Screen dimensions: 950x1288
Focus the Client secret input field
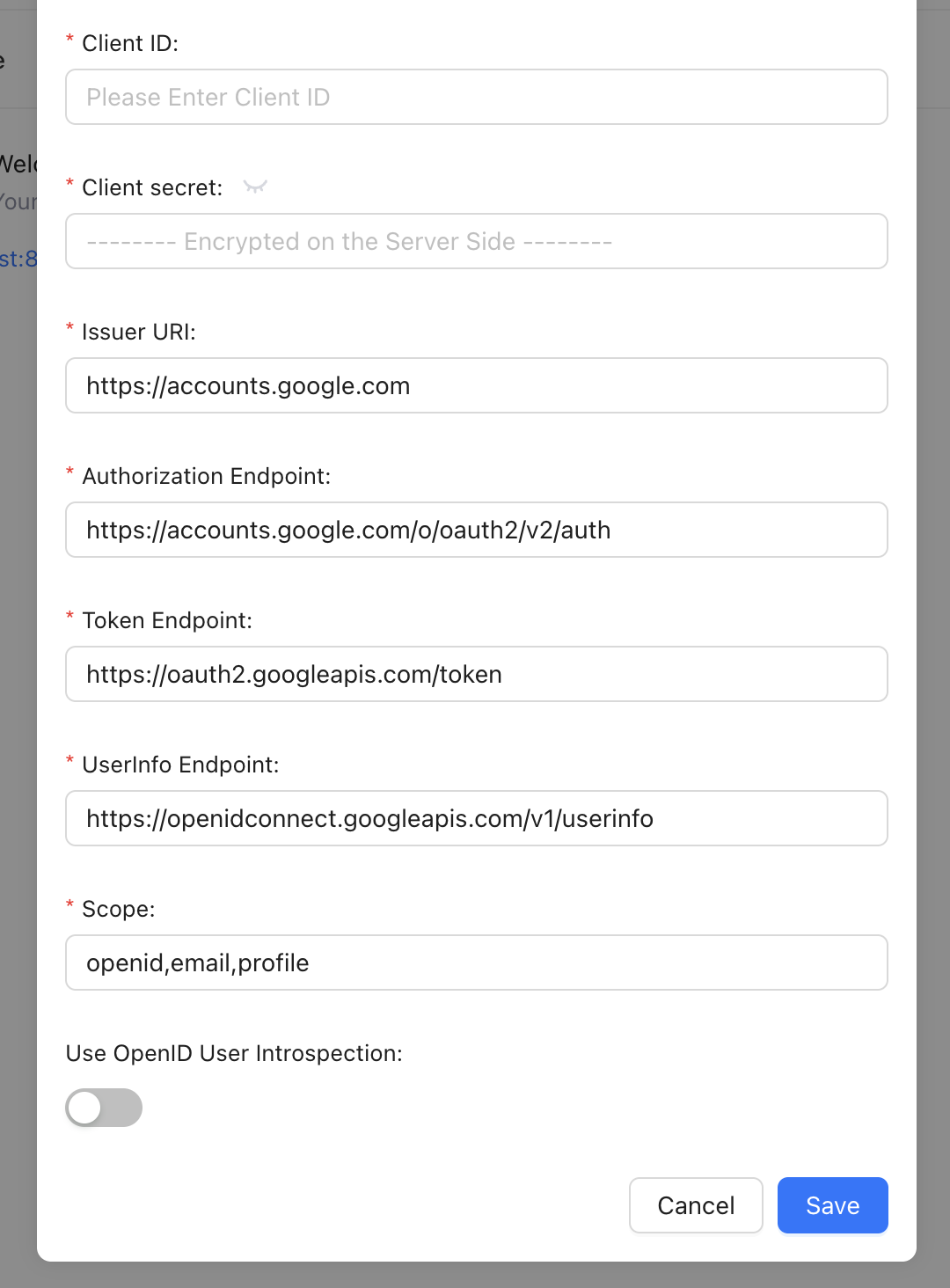476,241
